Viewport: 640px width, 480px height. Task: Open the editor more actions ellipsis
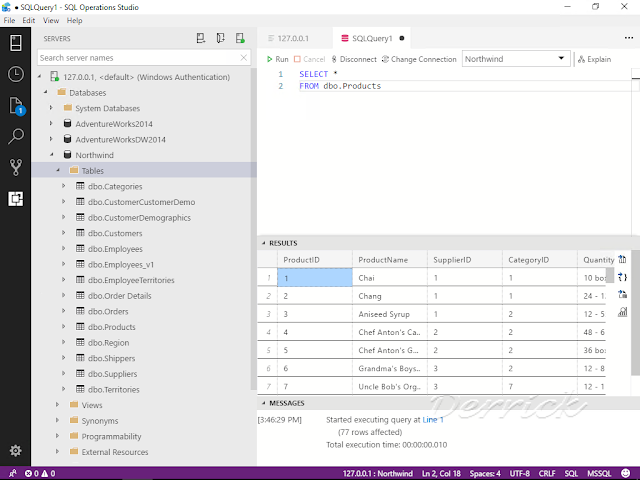click(x=629, y=38)
